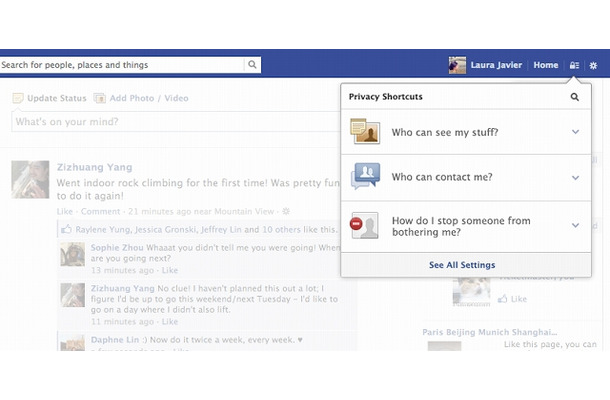Click the privacy shortcuts lock icon
The width and height of the screenshot is (610, 400).
[574, 65]
